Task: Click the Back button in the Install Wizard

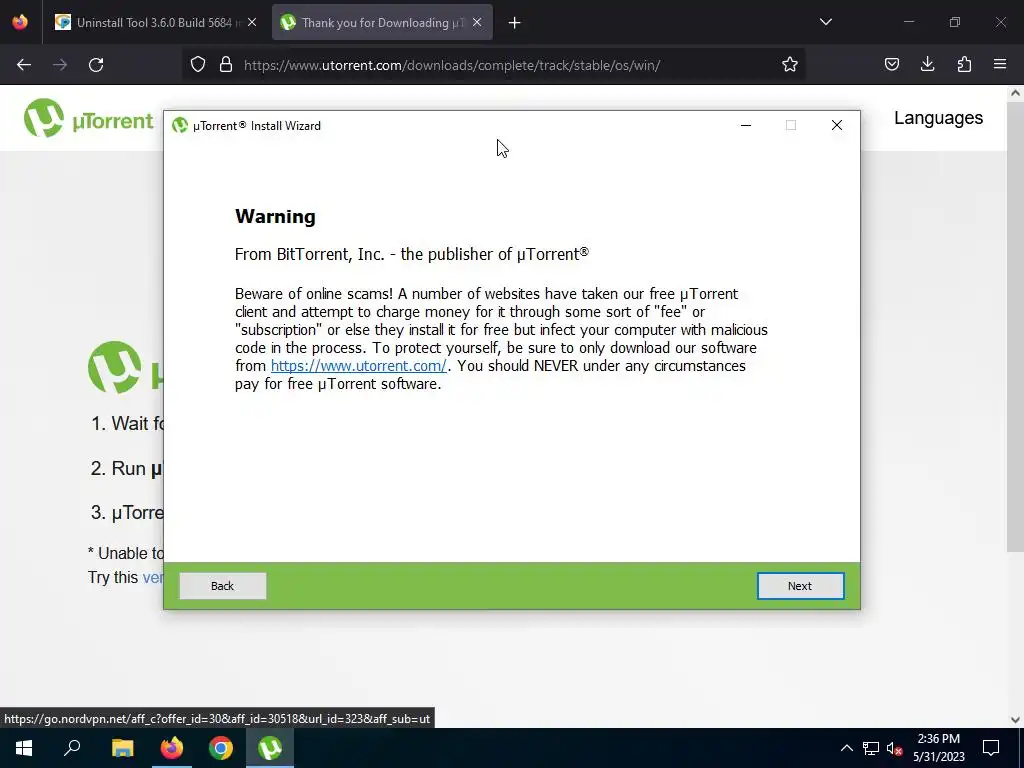Action: pos(222,586)
